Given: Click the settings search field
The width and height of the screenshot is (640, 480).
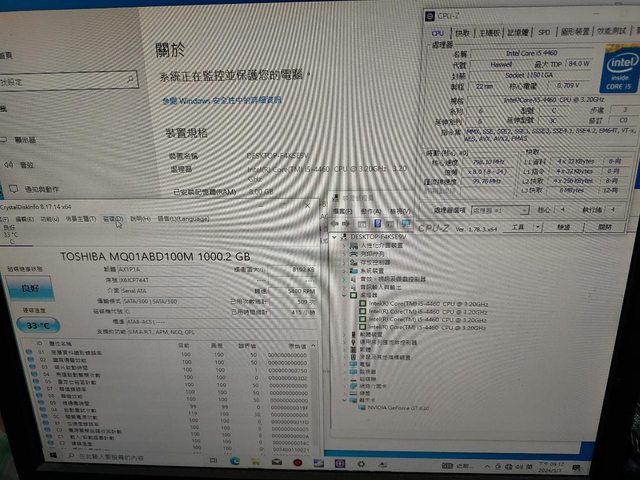Looking at the screenshot, I should click(x=69, y=81).
